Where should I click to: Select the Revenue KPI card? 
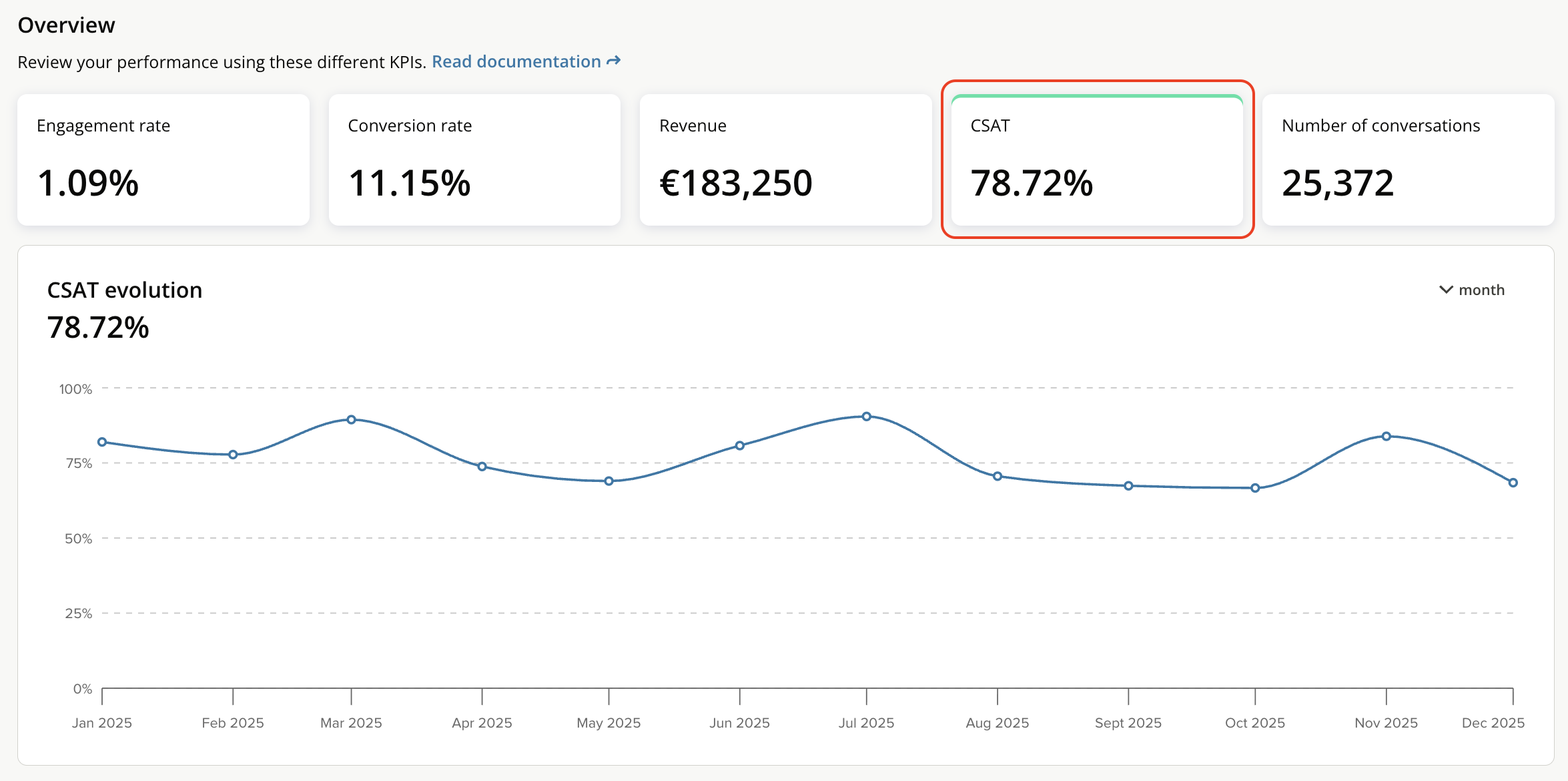pyautogui.click(x=785, y=160)
